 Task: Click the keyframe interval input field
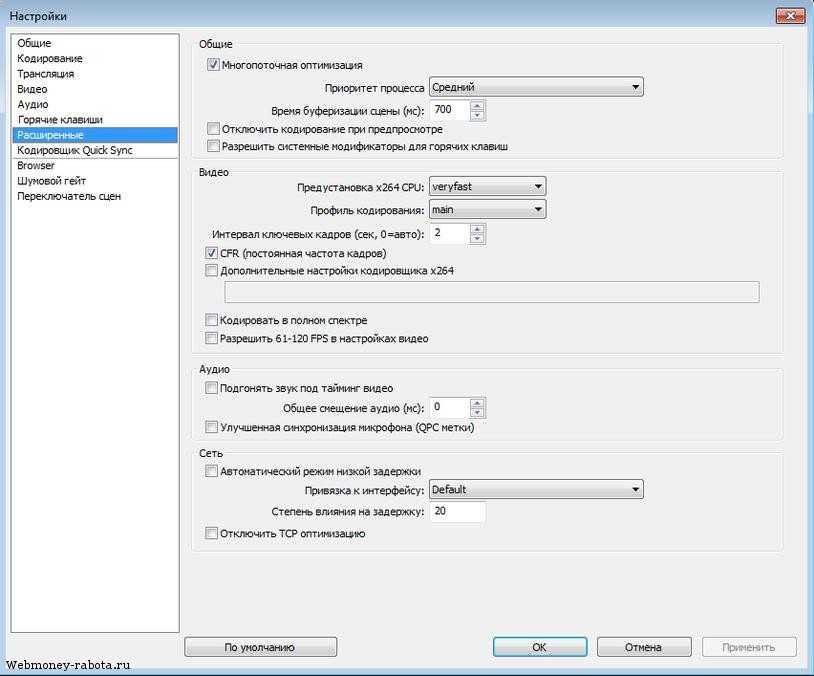(x=450, y=233)
